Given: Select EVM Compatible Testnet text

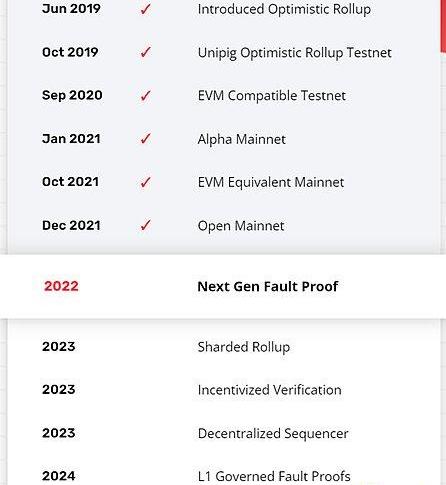Looking at the screenshot, I should click(272, 96).
